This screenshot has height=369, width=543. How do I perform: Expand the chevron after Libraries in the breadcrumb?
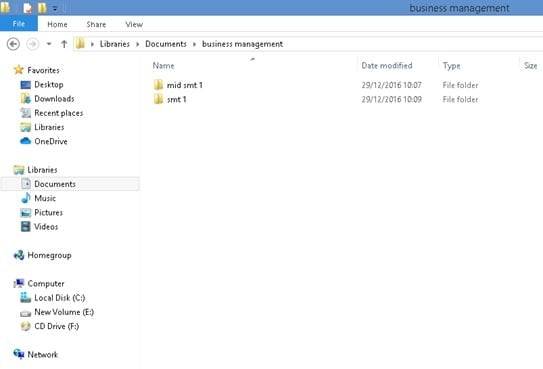click(138, 44)
